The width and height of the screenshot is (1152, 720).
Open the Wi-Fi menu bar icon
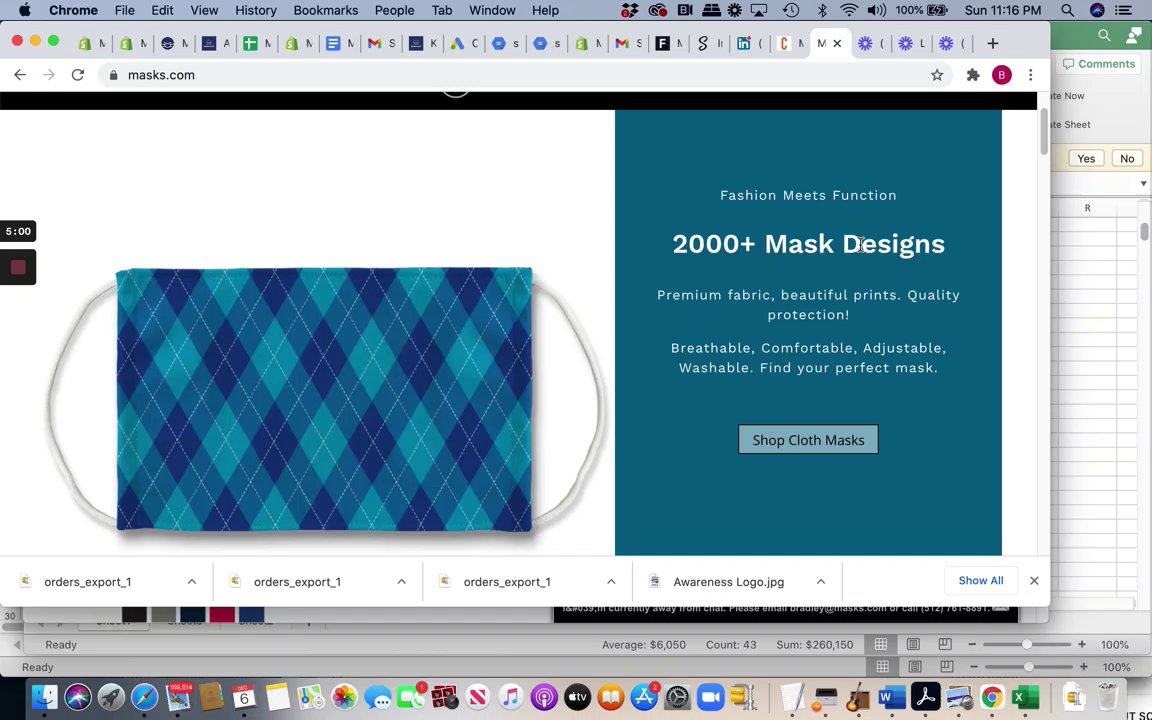(849, 10)
